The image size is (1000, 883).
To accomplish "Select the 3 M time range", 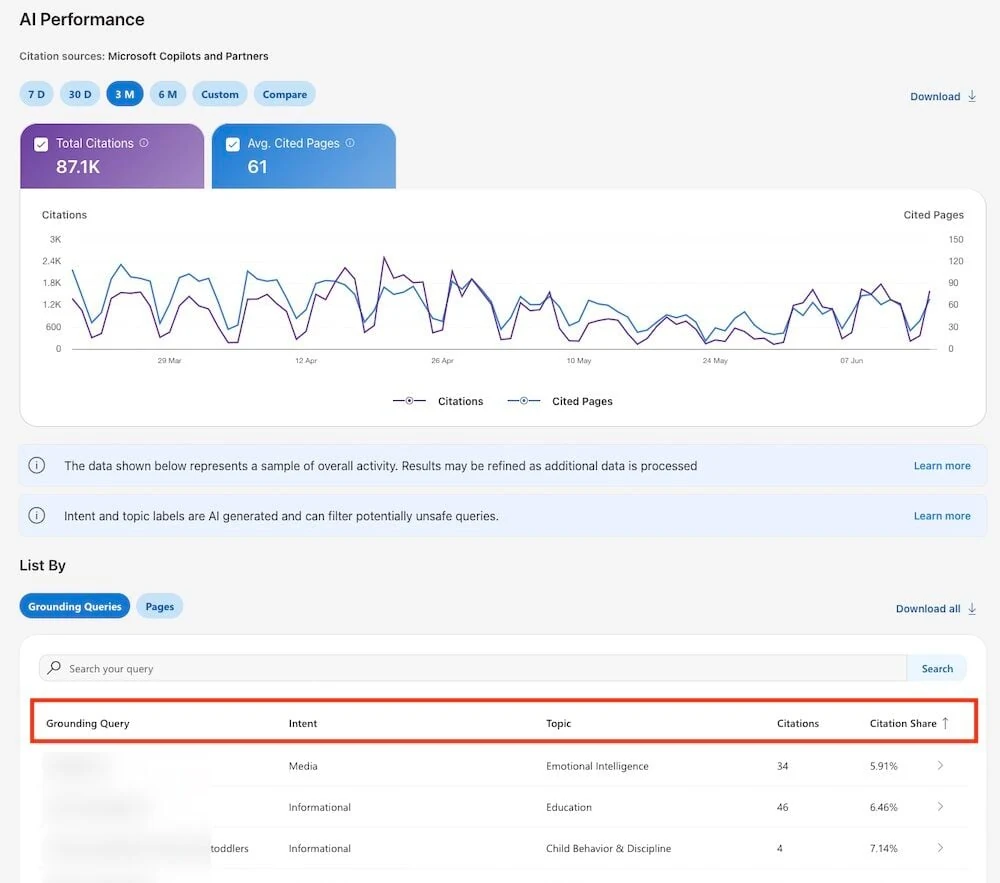I will (x=124, y=94).
